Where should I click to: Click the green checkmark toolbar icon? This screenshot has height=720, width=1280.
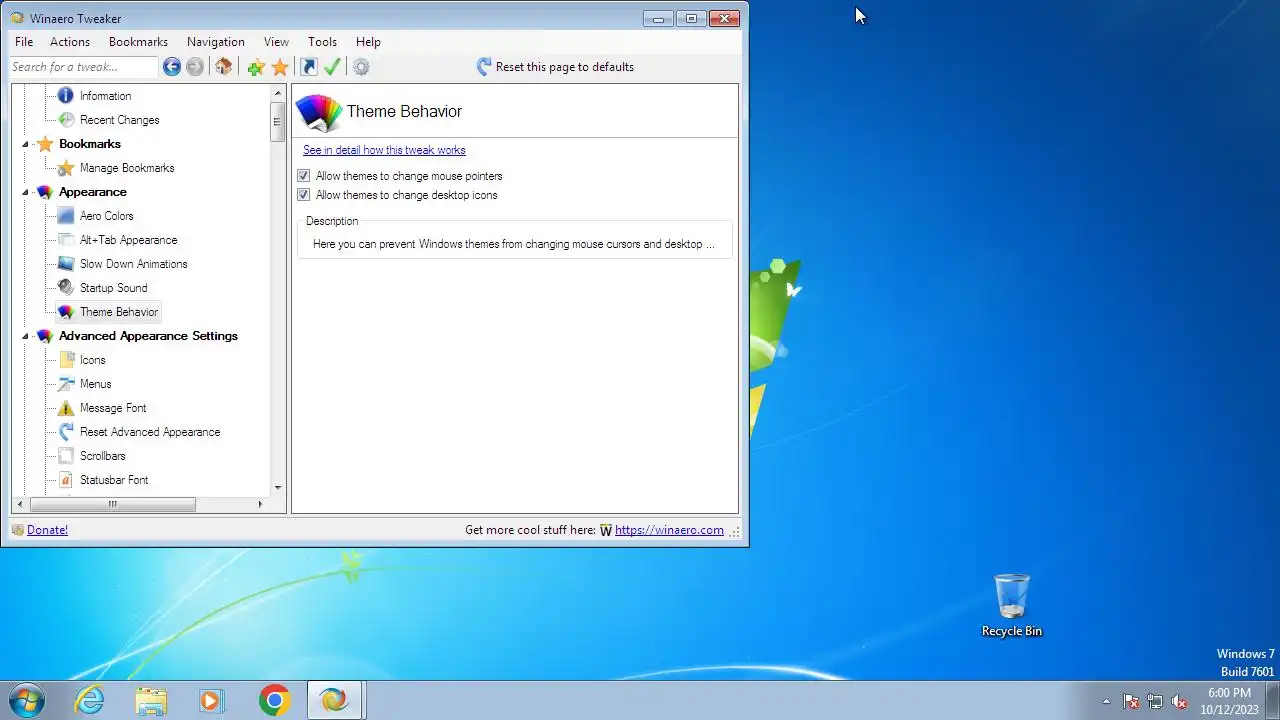pos(333,67)
